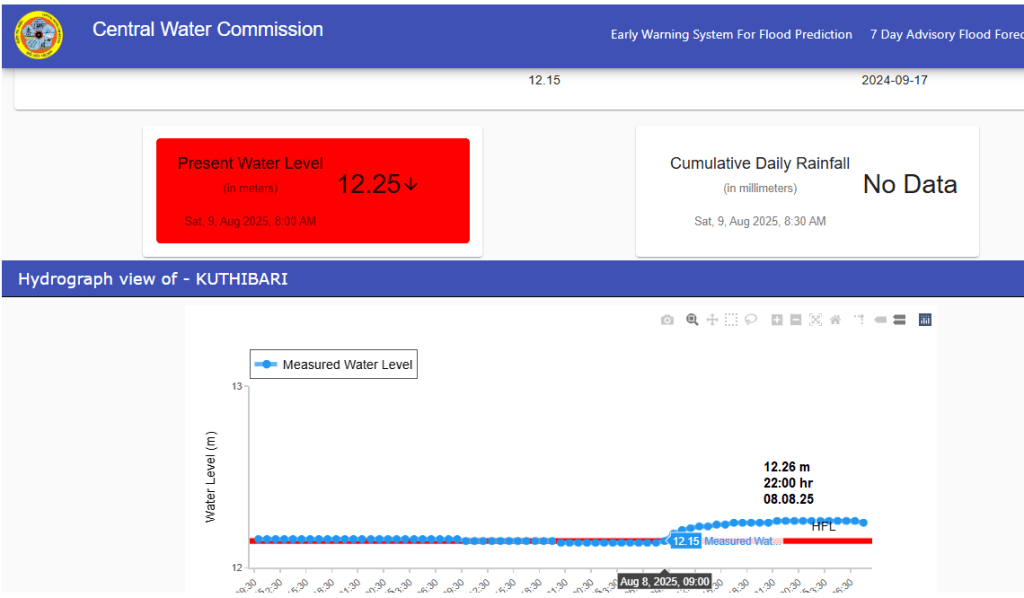This screenshot has width=1024, height=598.
Task: Click the Cumulative Daily Rainfall card
Action: (807, 191)
